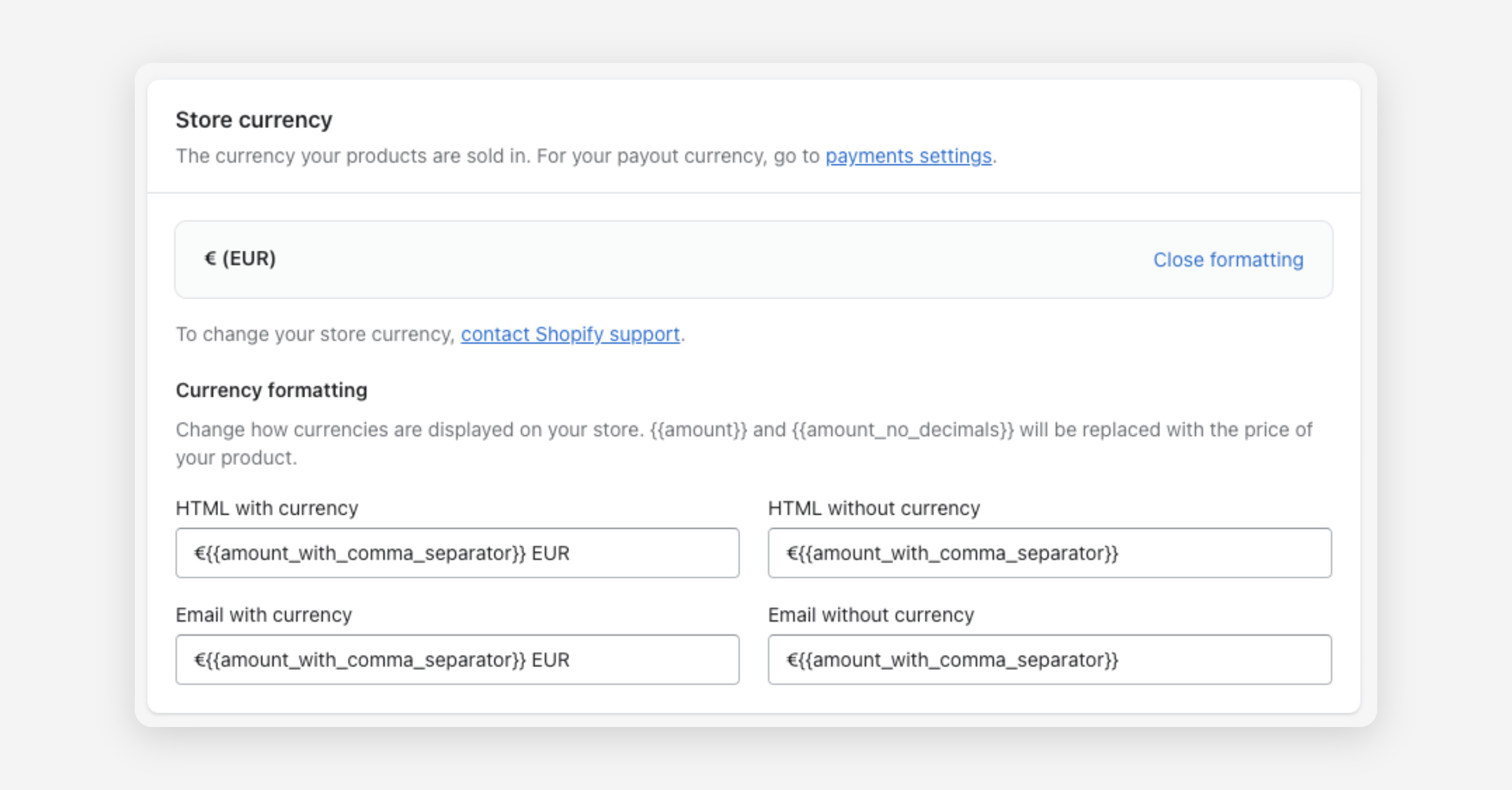
Task: Click the HTML without currency text box
Action: point(1049,553)
